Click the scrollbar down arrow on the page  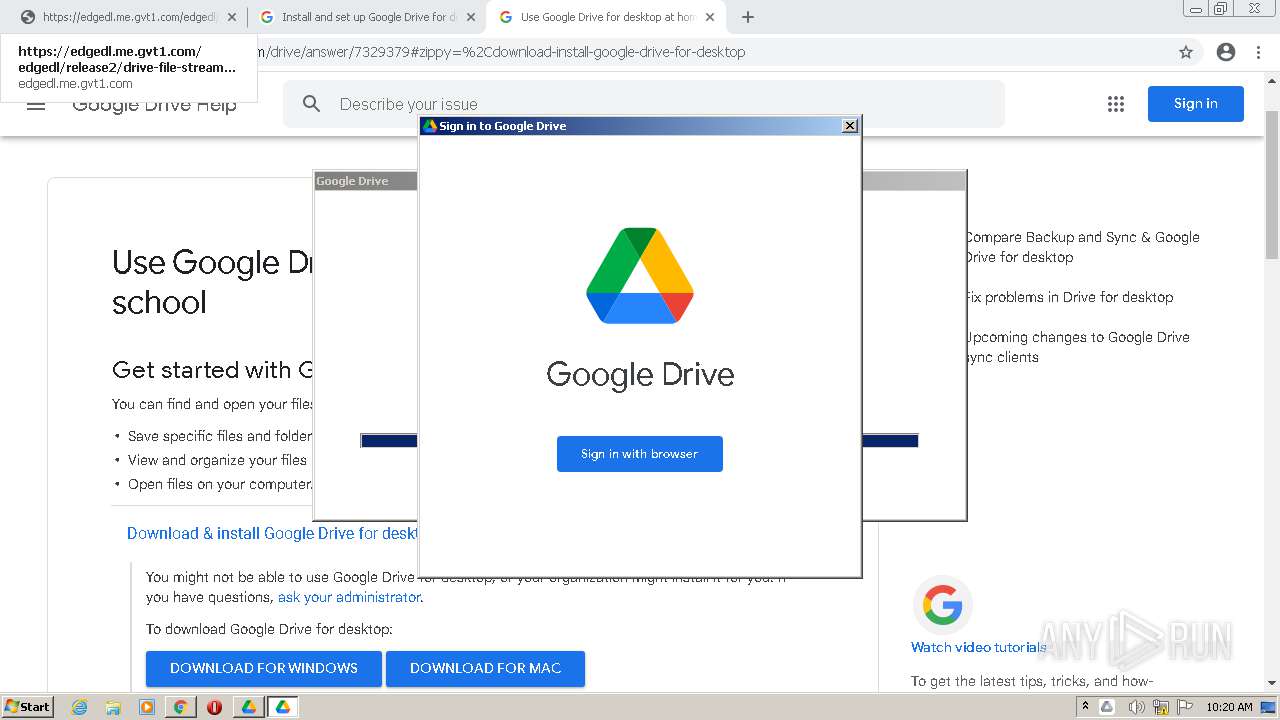click(x=1272, y=683)
